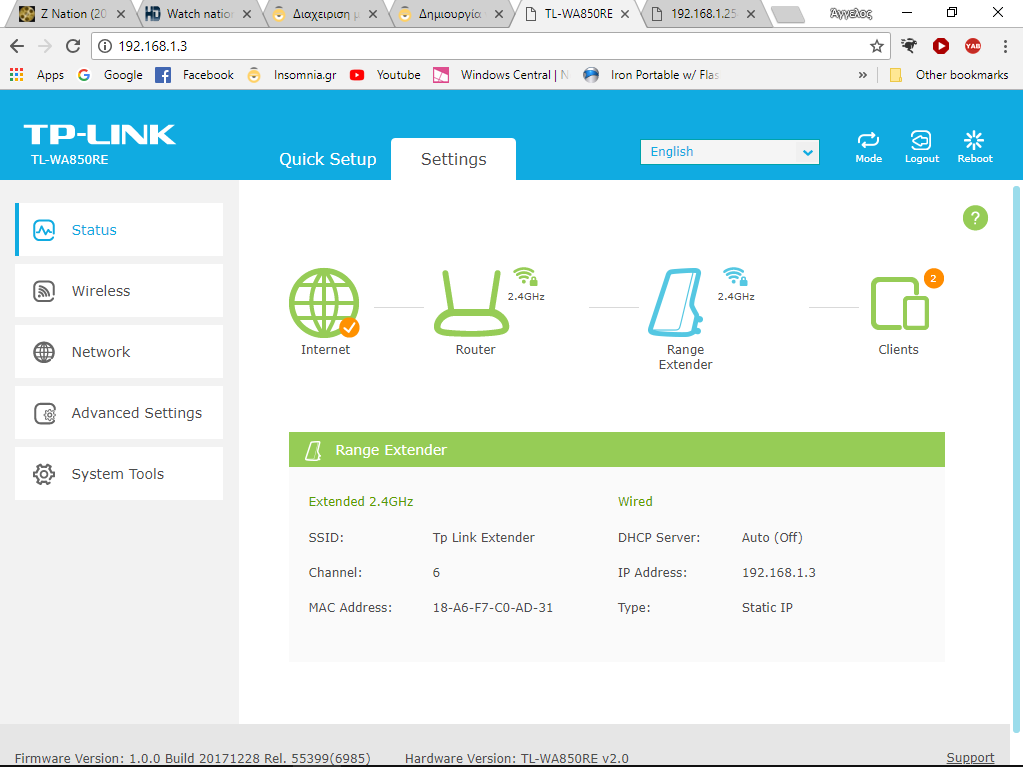
Task: Click the router's 2.4GHz wifi signal icon
Action: click(x=525, y=277)
